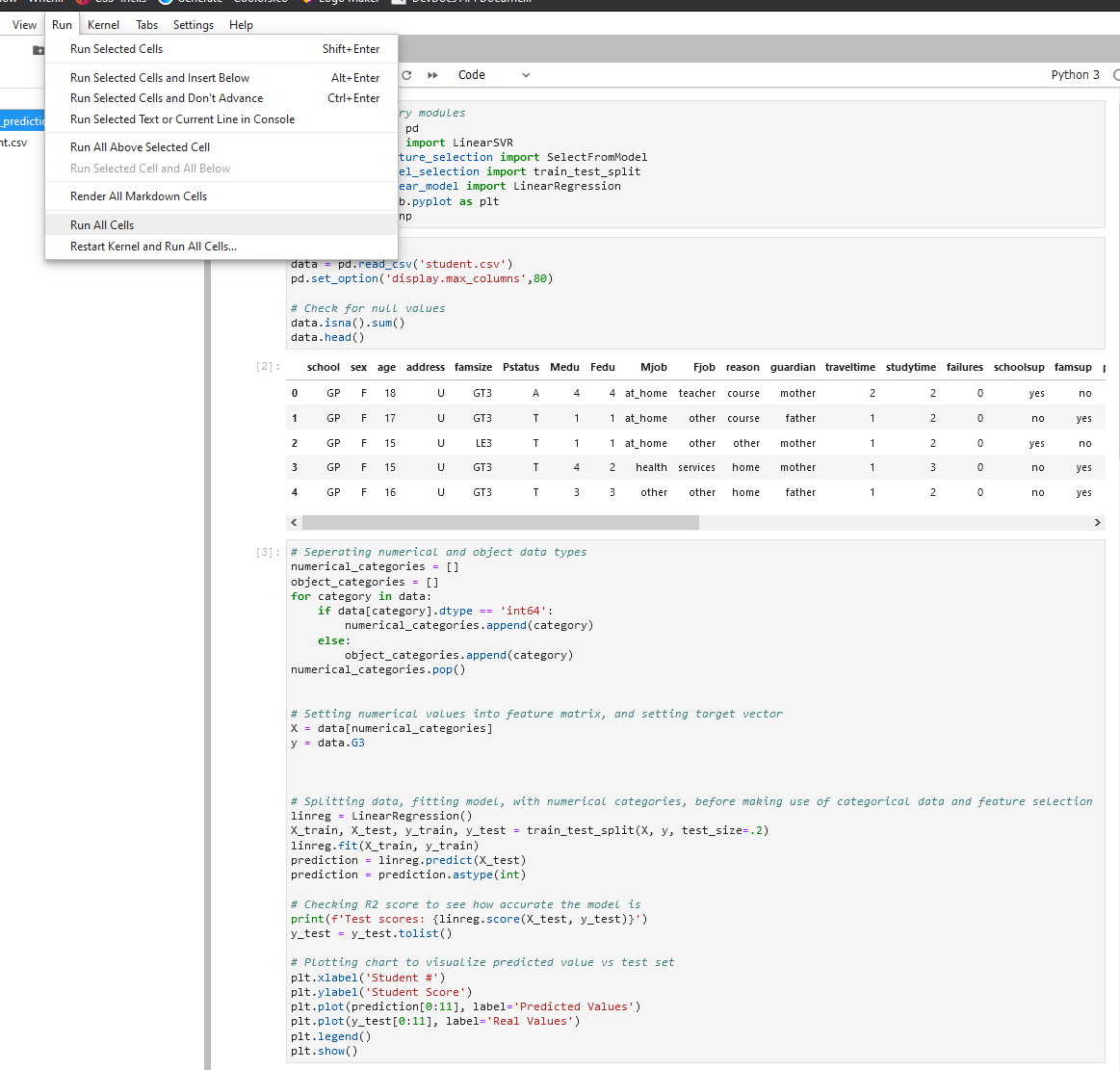
Task: Click the 'school' column header
Action: coord(324,367)
